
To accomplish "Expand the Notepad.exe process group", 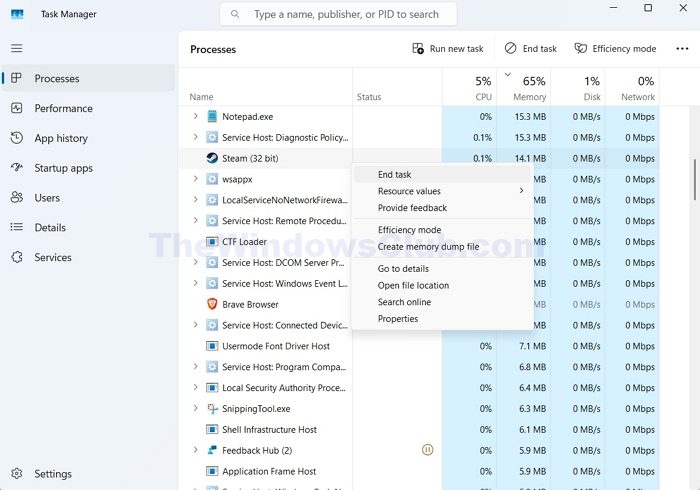I will pyautogui.click(x=195, y=117).
